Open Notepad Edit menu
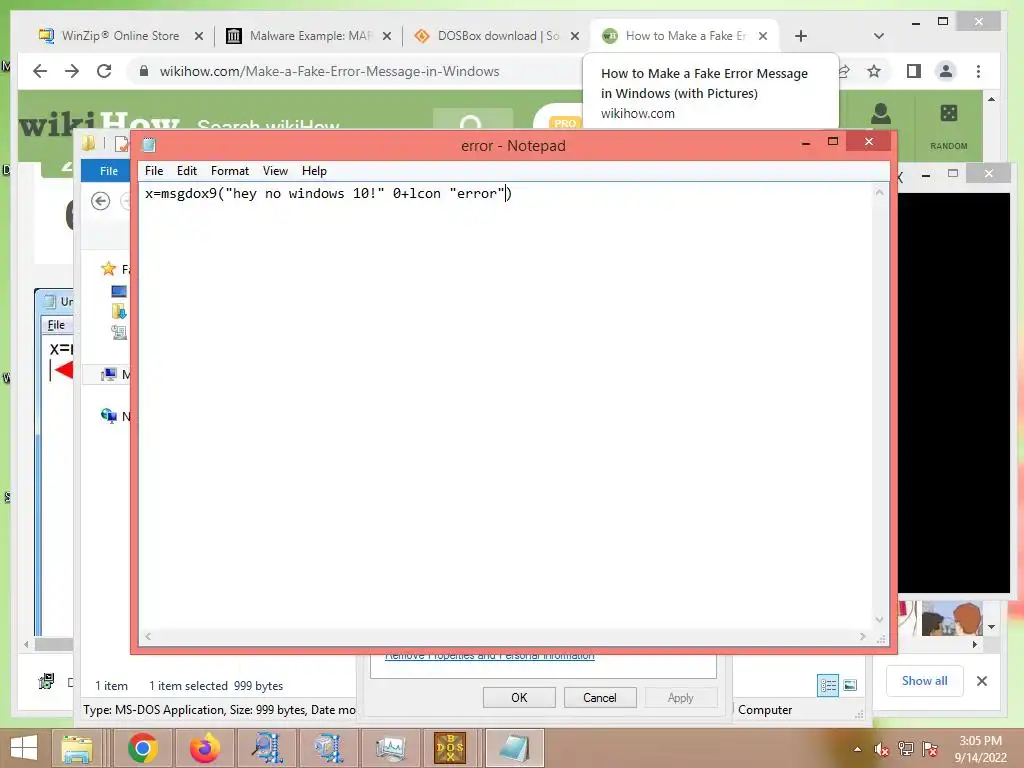The image size is (1024, 768). coord(187,171)
